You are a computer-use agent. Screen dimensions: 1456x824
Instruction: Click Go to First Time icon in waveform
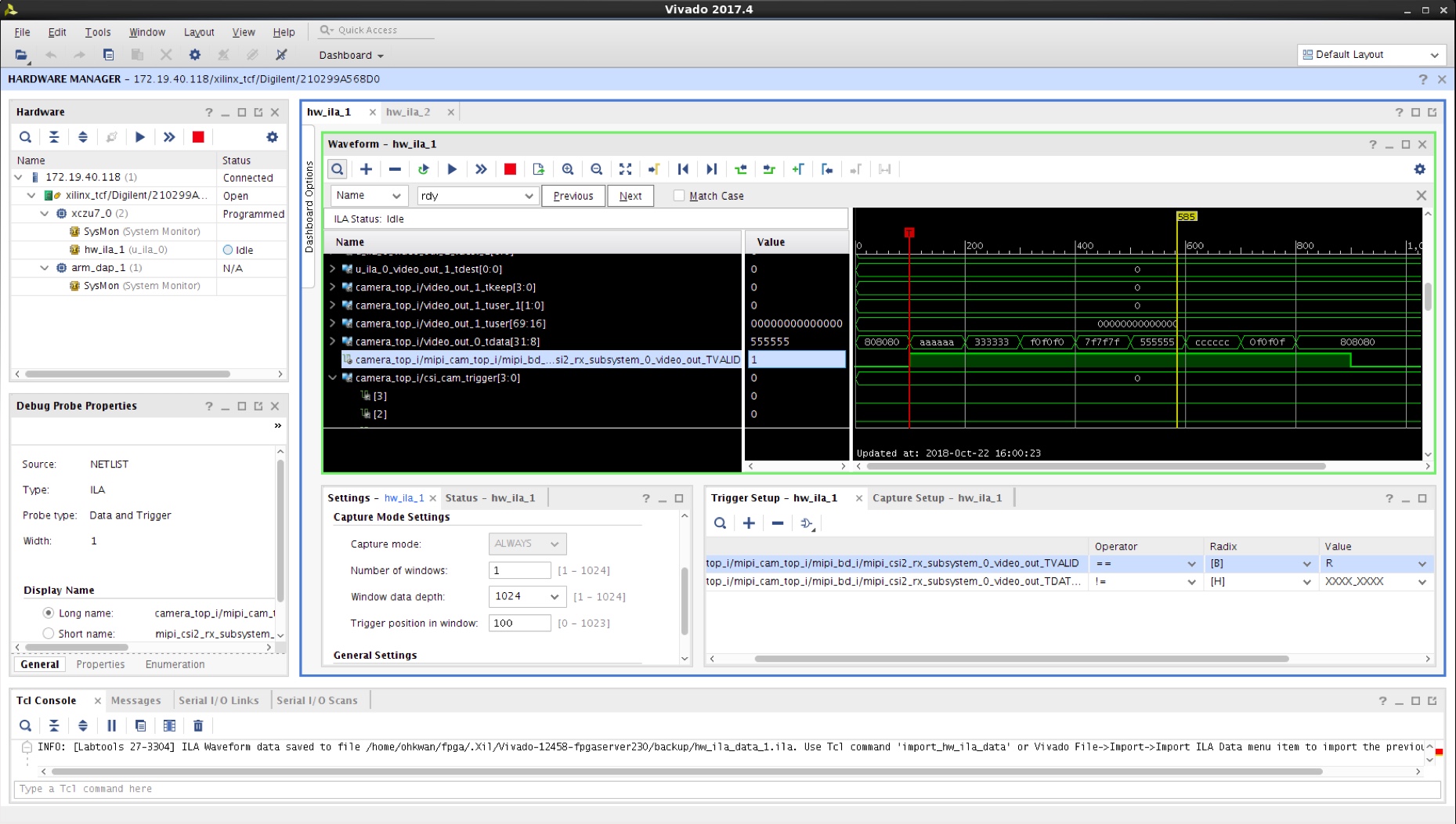[x=683, y=169]
